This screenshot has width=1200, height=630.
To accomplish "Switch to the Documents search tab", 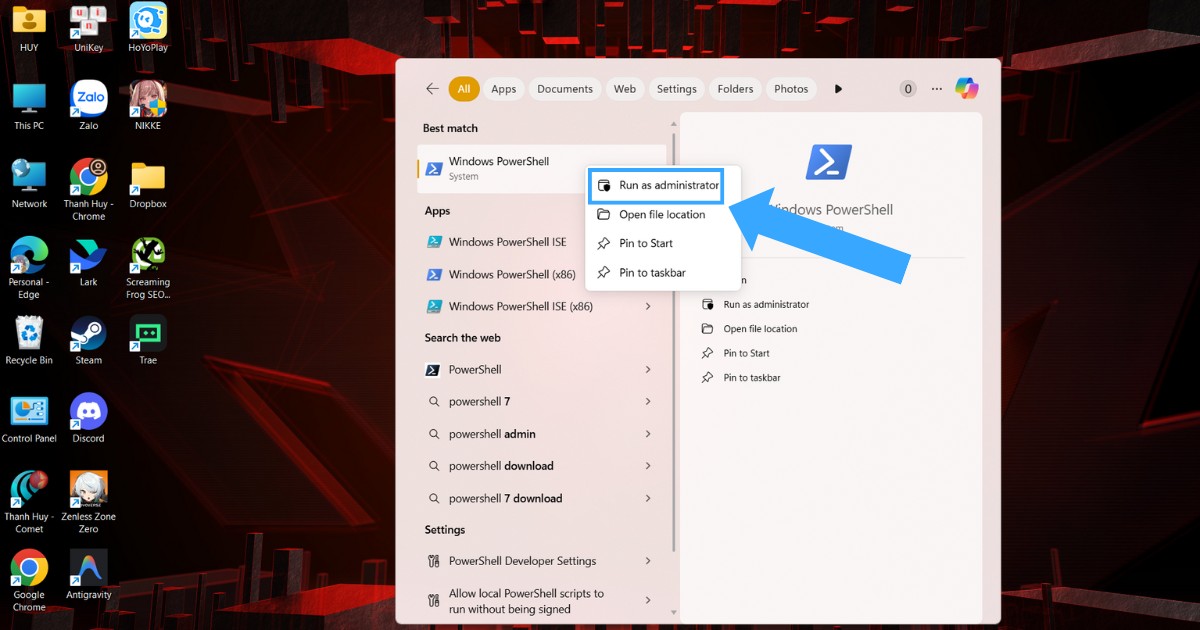I will [565, 88].
